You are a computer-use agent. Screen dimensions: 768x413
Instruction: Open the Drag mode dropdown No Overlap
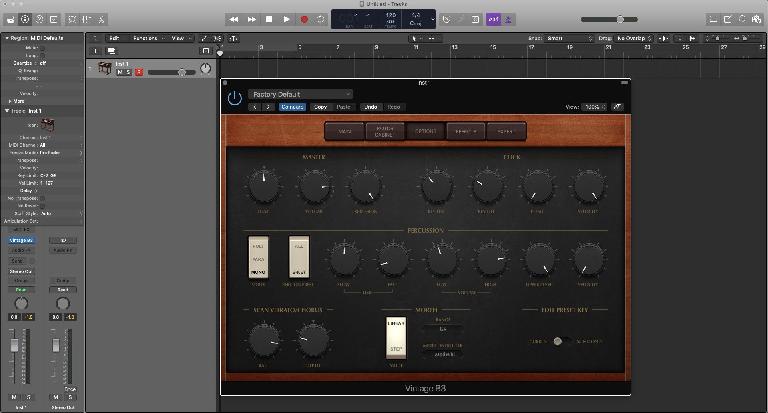pos(634,38)
